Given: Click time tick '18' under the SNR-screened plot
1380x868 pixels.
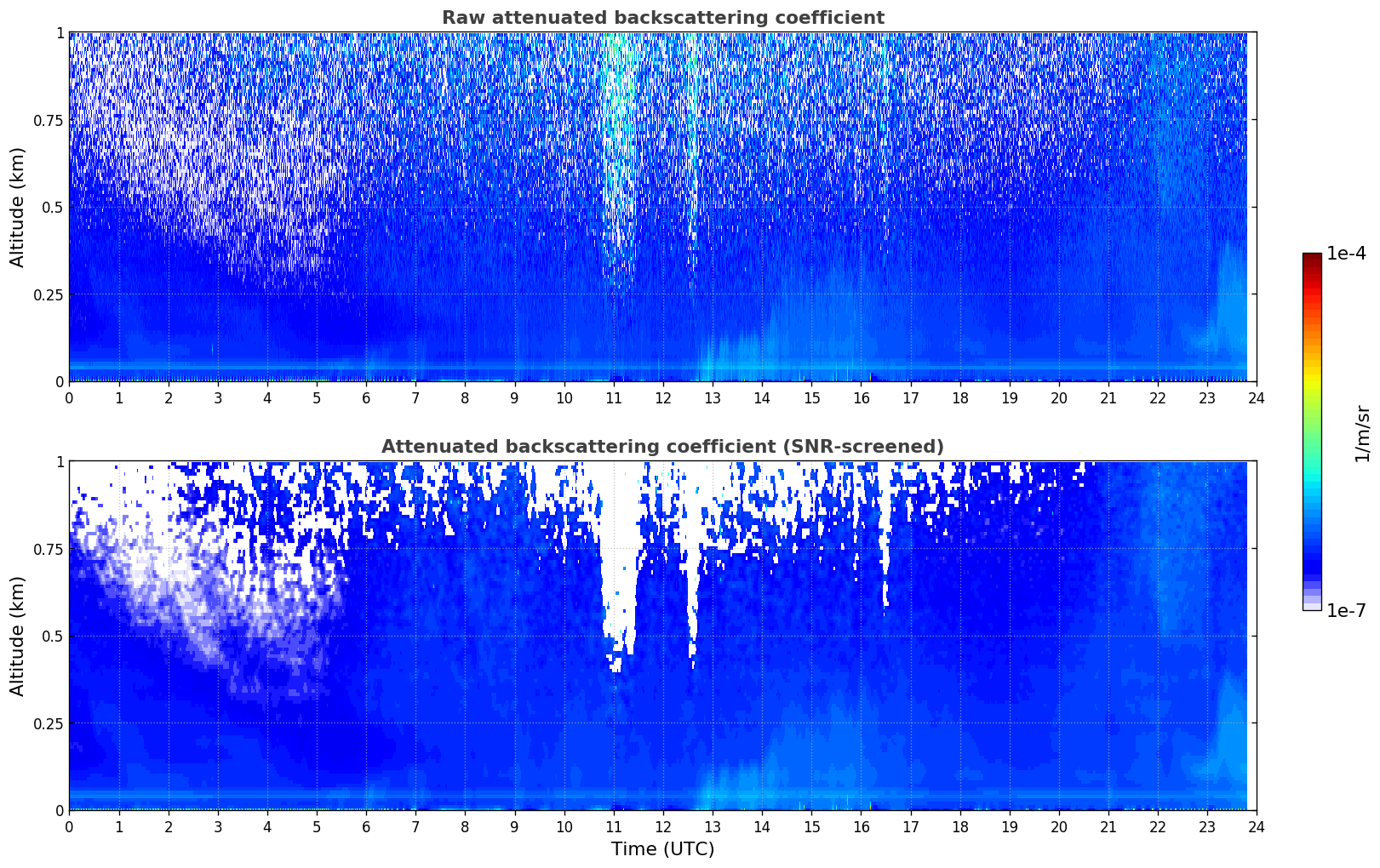Looking at the screenshot, I should (x=959, y=826).
